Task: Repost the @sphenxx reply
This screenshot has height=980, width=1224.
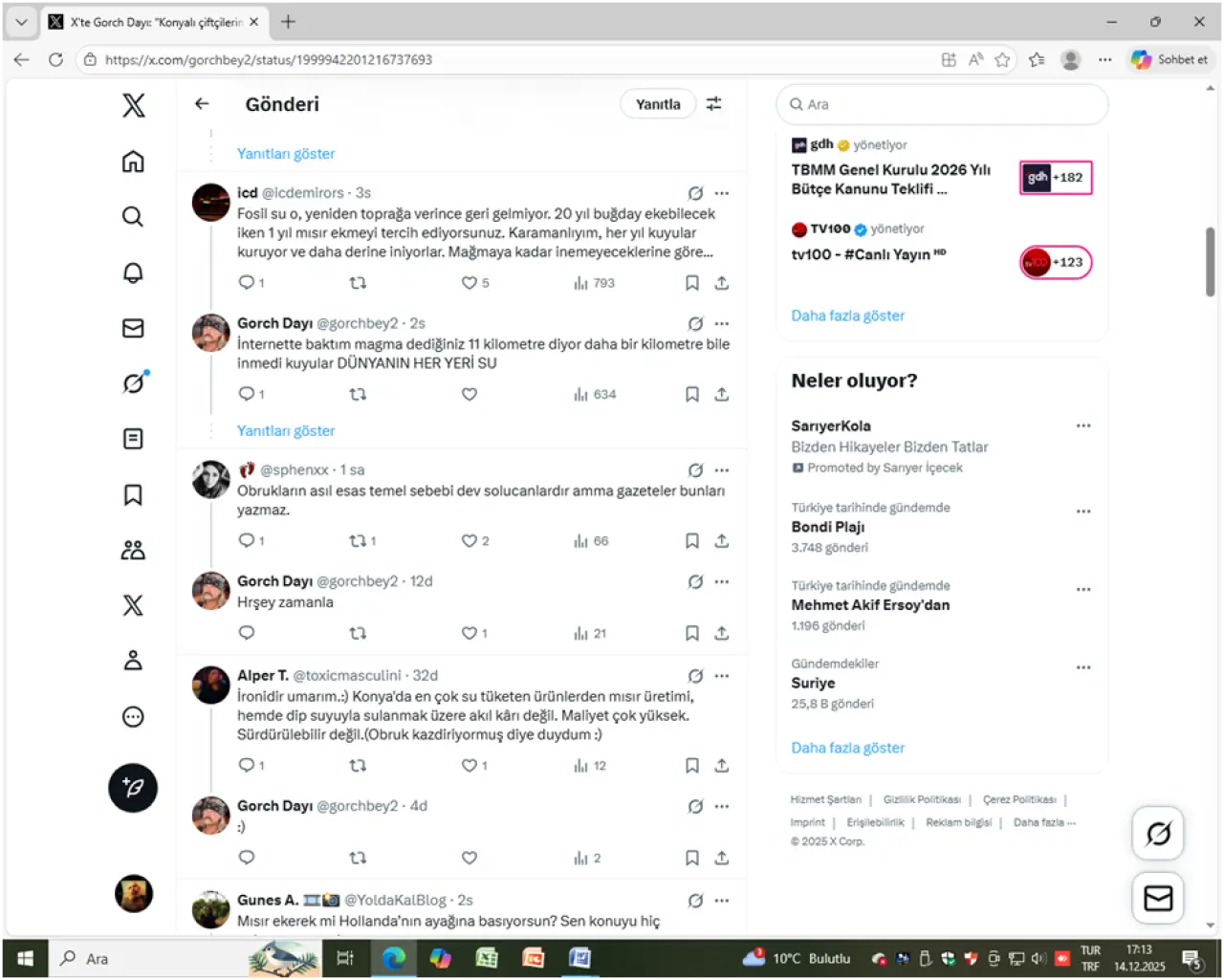Action: pos(358,541)
